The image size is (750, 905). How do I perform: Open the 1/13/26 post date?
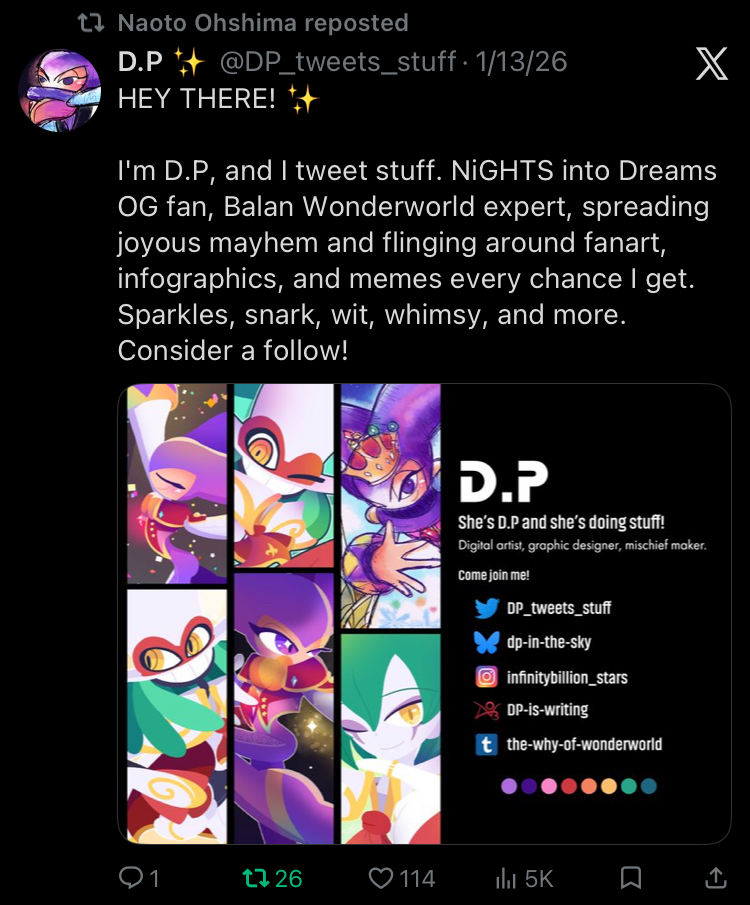pos(521,62)
